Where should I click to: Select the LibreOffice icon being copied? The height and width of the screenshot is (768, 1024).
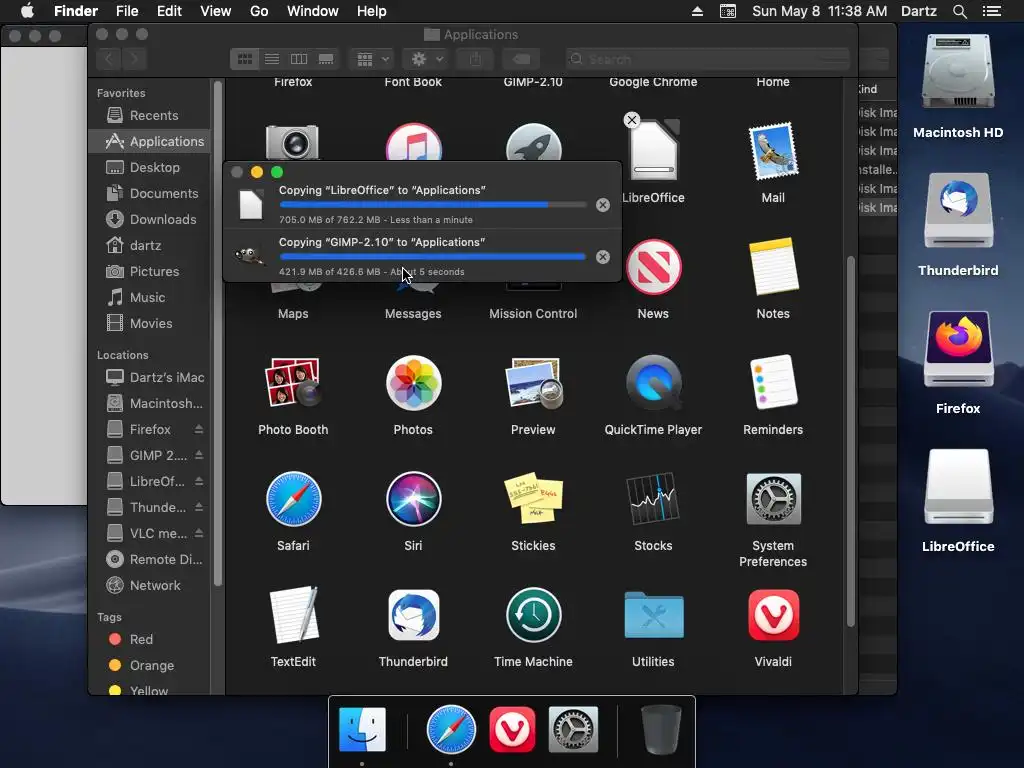[x=653, y=151]
